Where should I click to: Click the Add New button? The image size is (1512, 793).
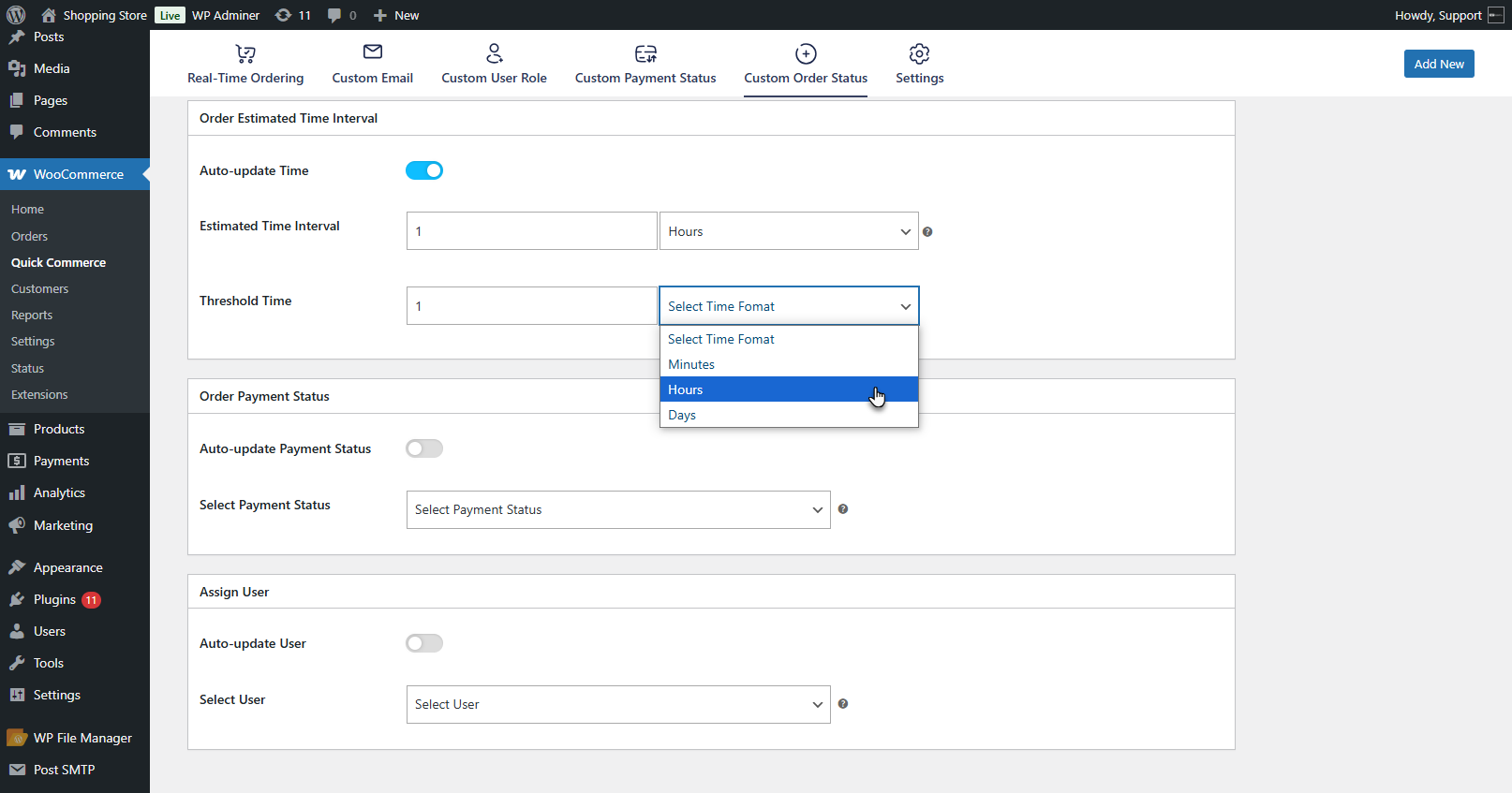(x=1438, y=64)
